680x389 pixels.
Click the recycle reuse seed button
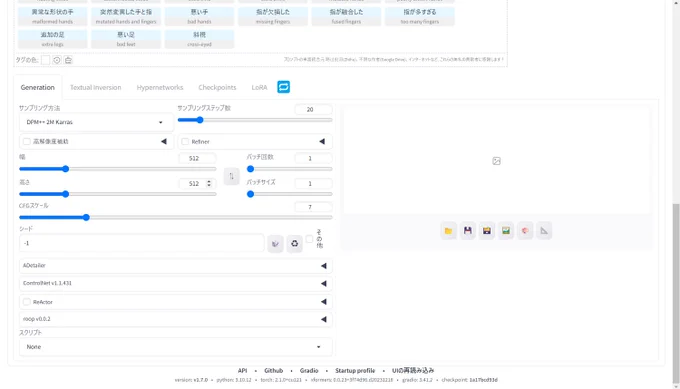point(294,244)
